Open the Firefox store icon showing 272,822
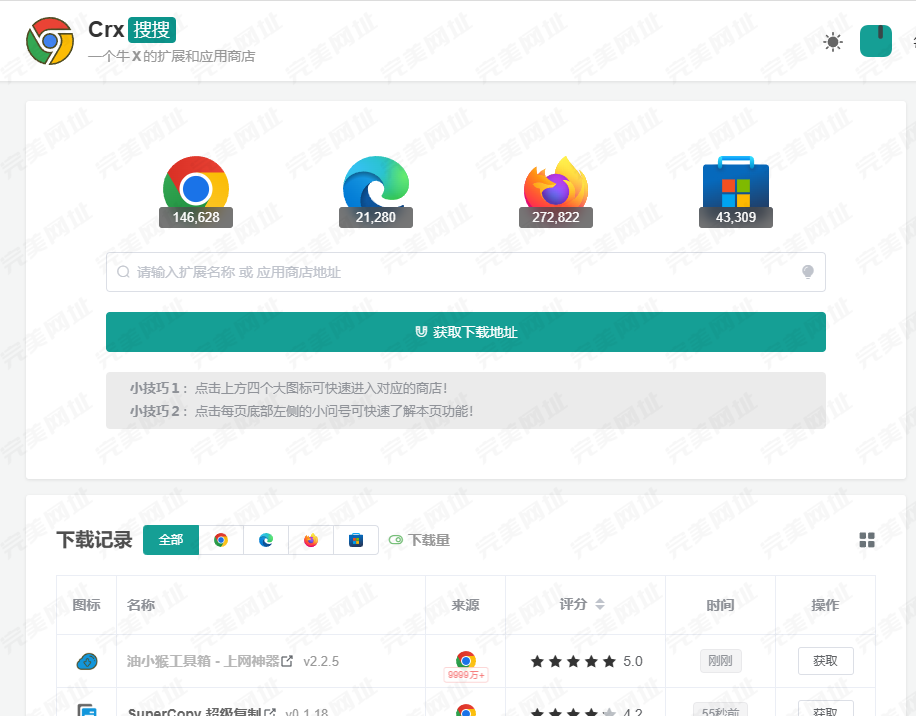The width and height of the screenshot is (916, 716). coord(556,190)
